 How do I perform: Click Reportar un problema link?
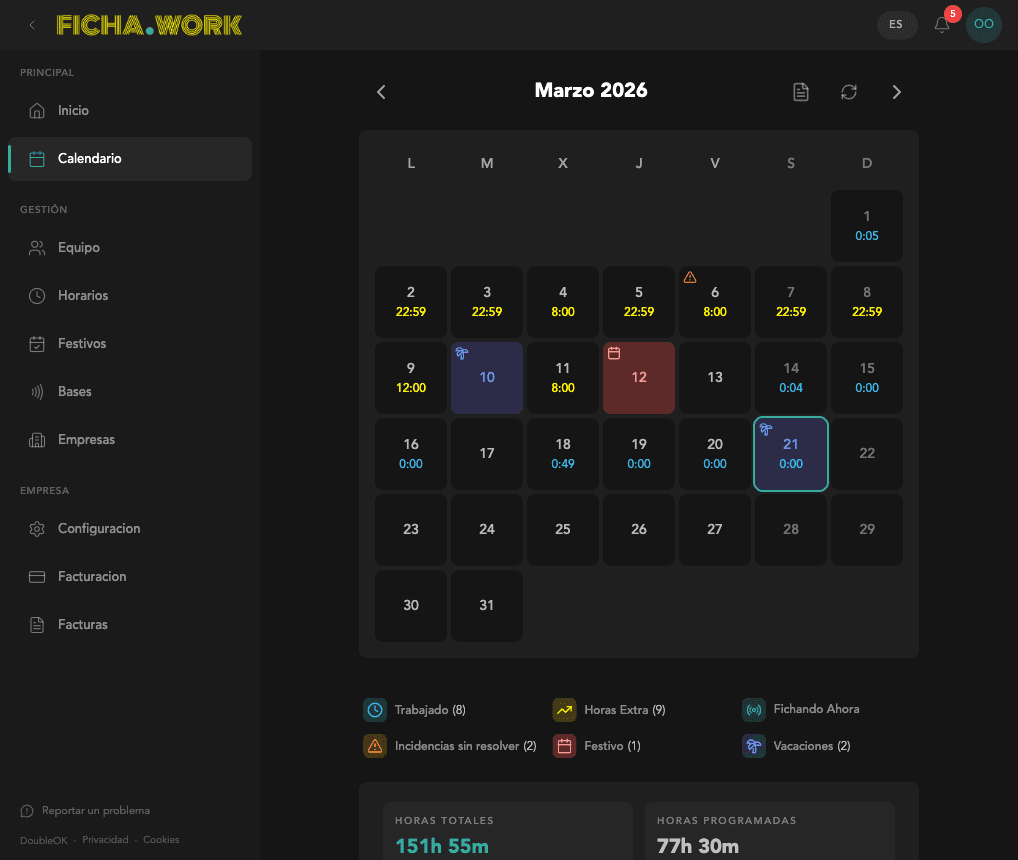coord(95,811)
